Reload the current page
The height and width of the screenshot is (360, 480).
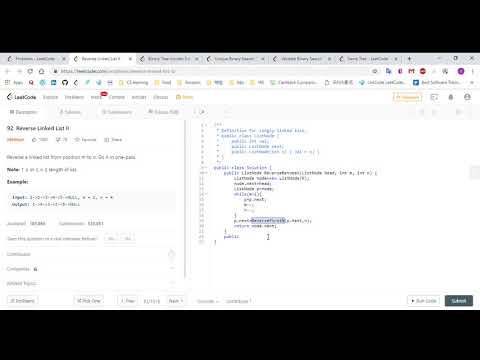[x=30, y=71]
